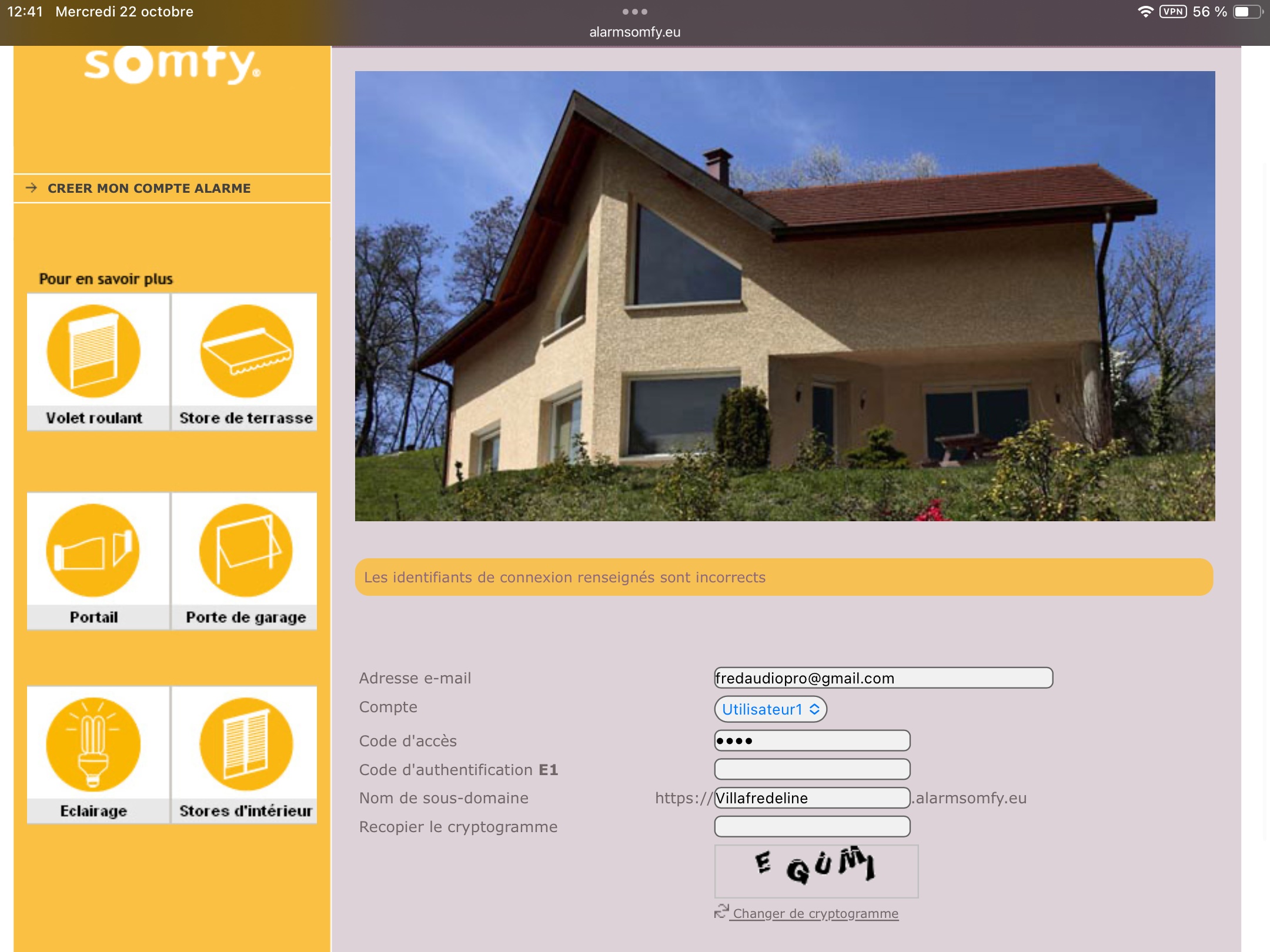The image size is (1270, 952).
Task: Click the Code d'authentification E1 field
Action: point(812,769)
